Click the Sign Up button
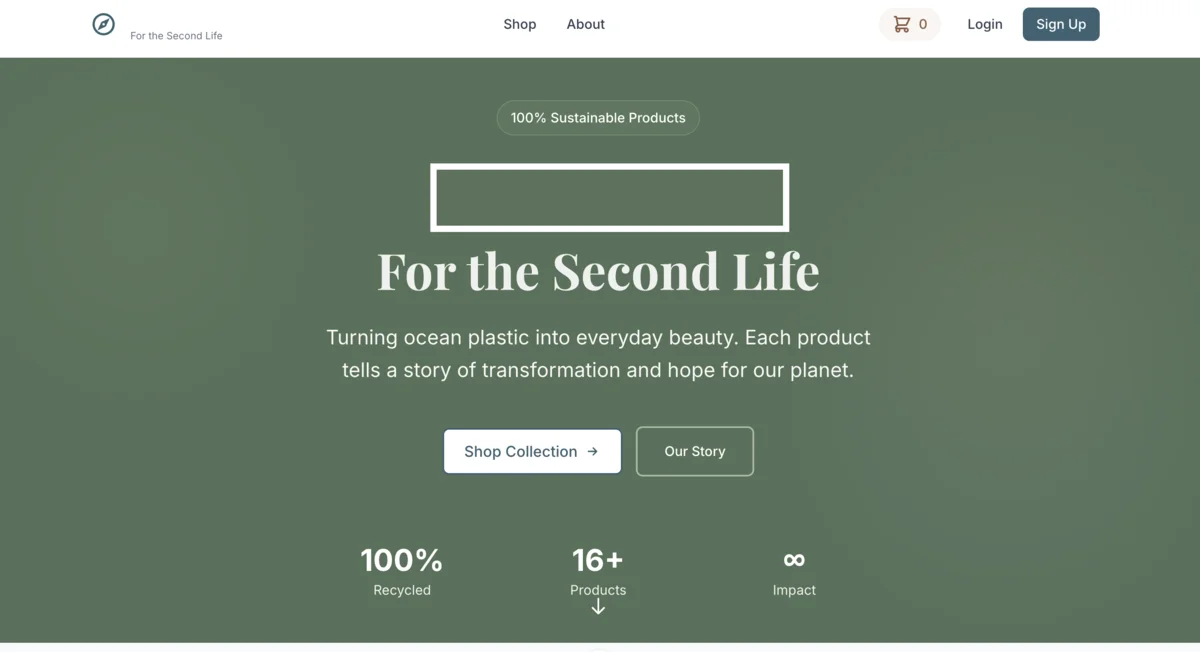The width and height of the screenshot is (1200, 652). point(1061,24)
